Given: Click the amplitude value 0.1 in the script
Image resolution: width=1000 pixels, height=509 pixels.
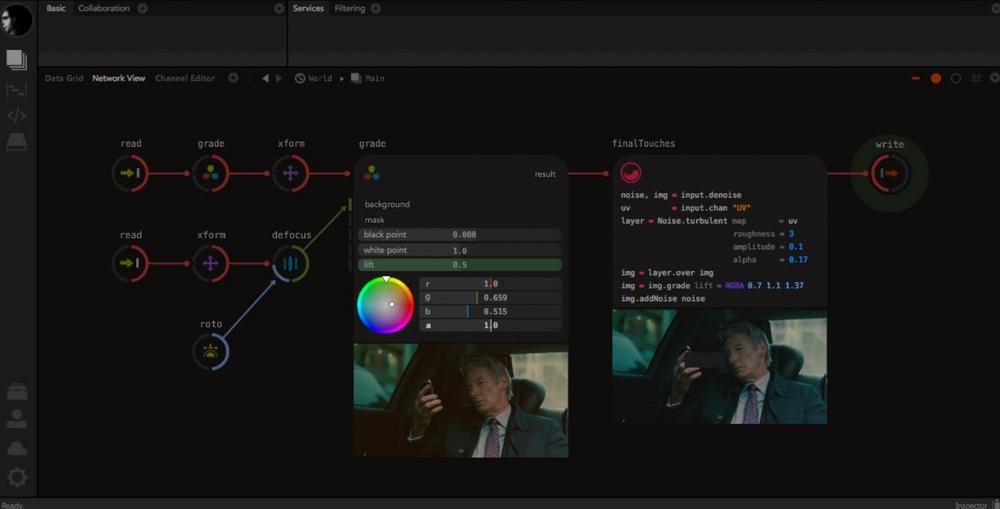Looking at the screenshot, I should click(x=795, y=247).
